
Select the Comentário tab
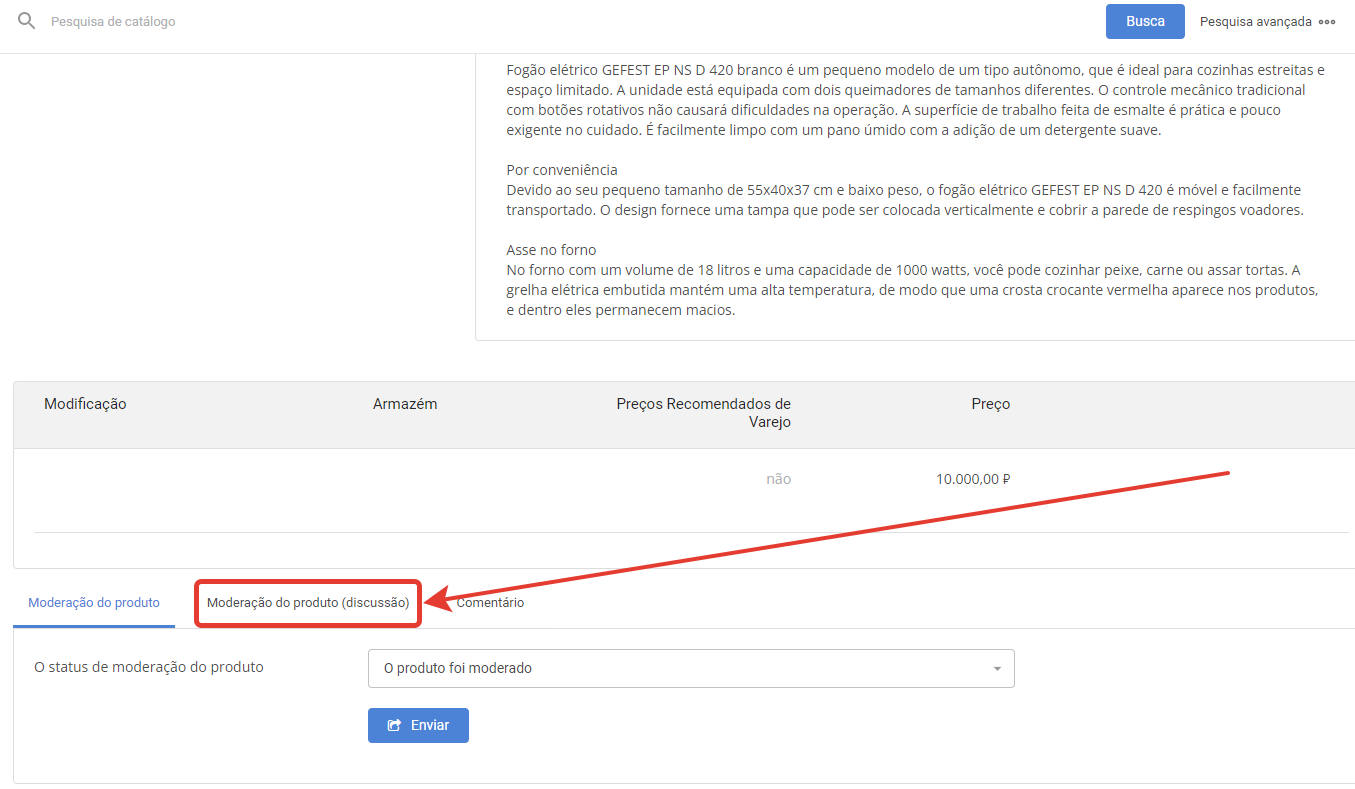(x=490, y=603)
